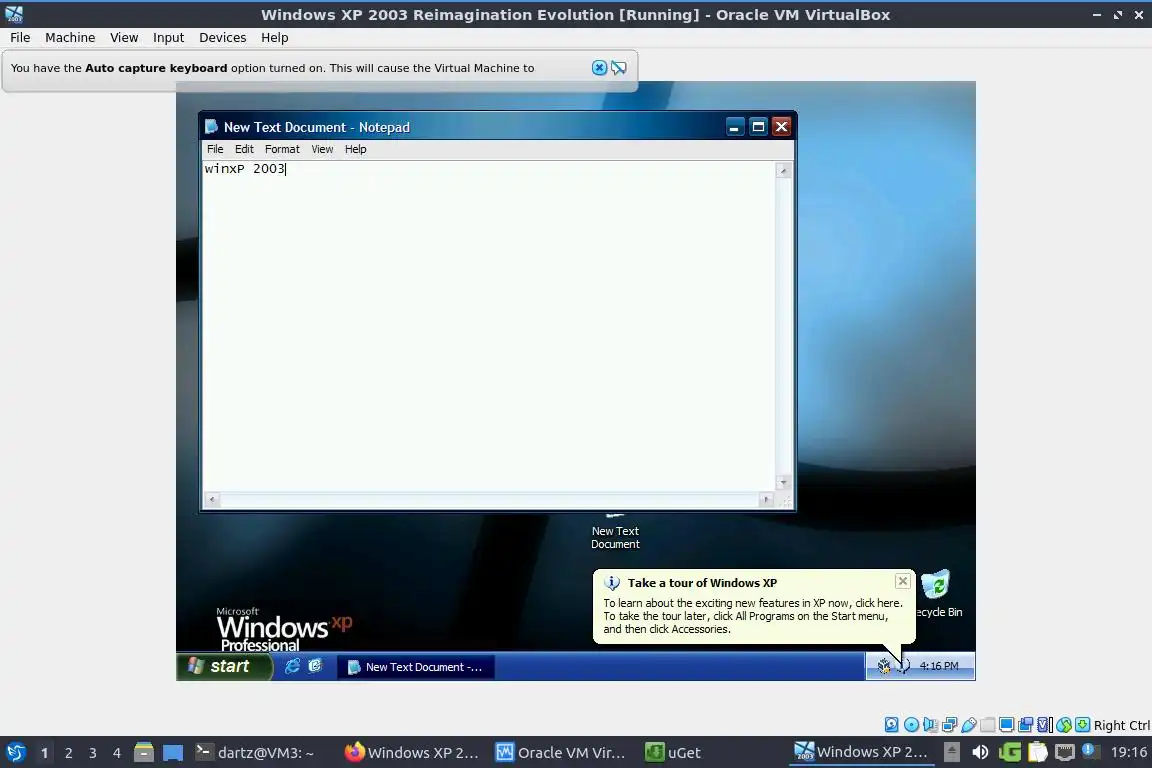This screenshot has width=1152, height=768.
Task: Click the host clock showing 19:16
Action: pos(1128,752)
